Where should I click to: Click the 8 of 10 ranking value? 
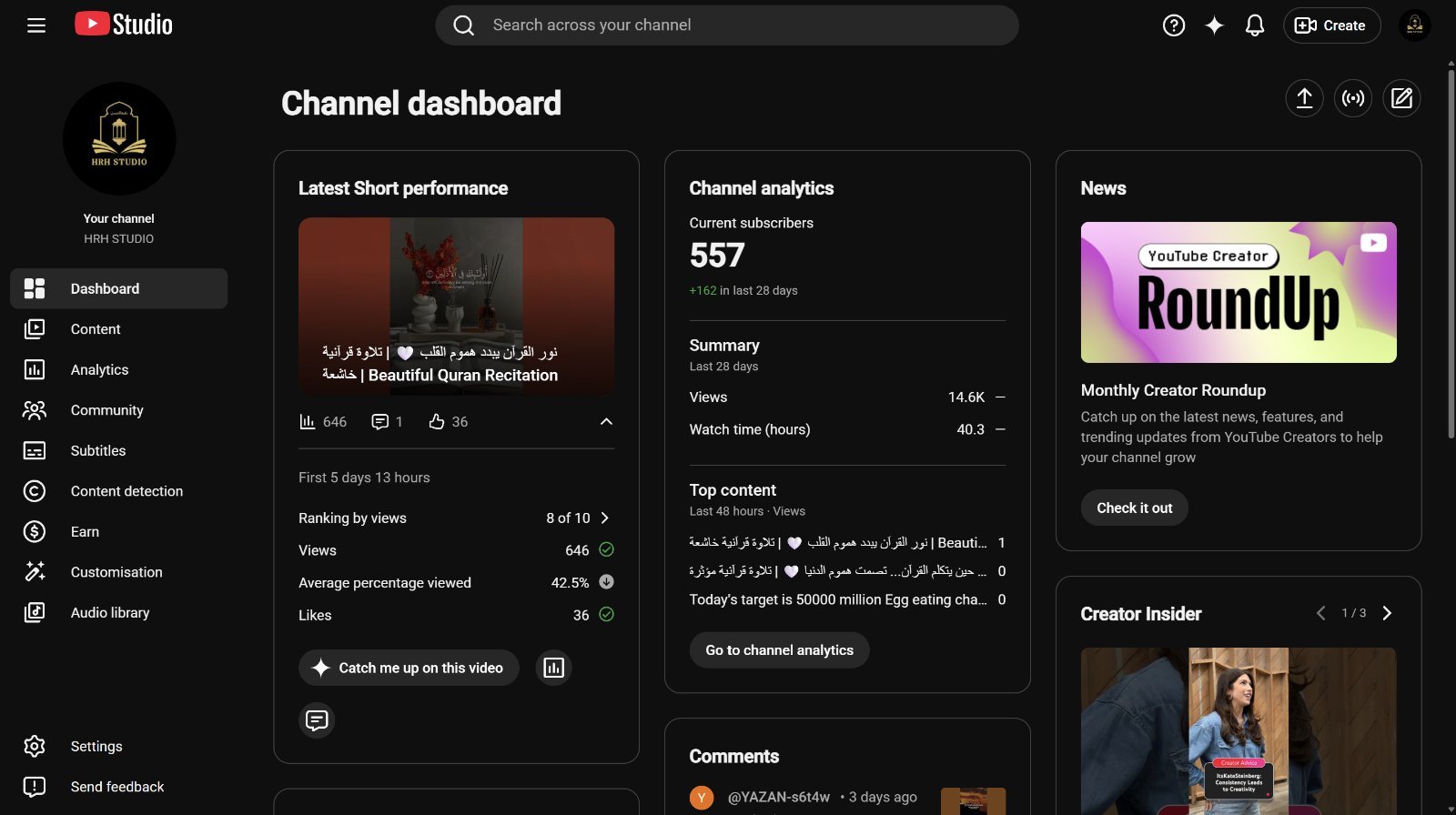pyautogui.click(x=568, y=518)
